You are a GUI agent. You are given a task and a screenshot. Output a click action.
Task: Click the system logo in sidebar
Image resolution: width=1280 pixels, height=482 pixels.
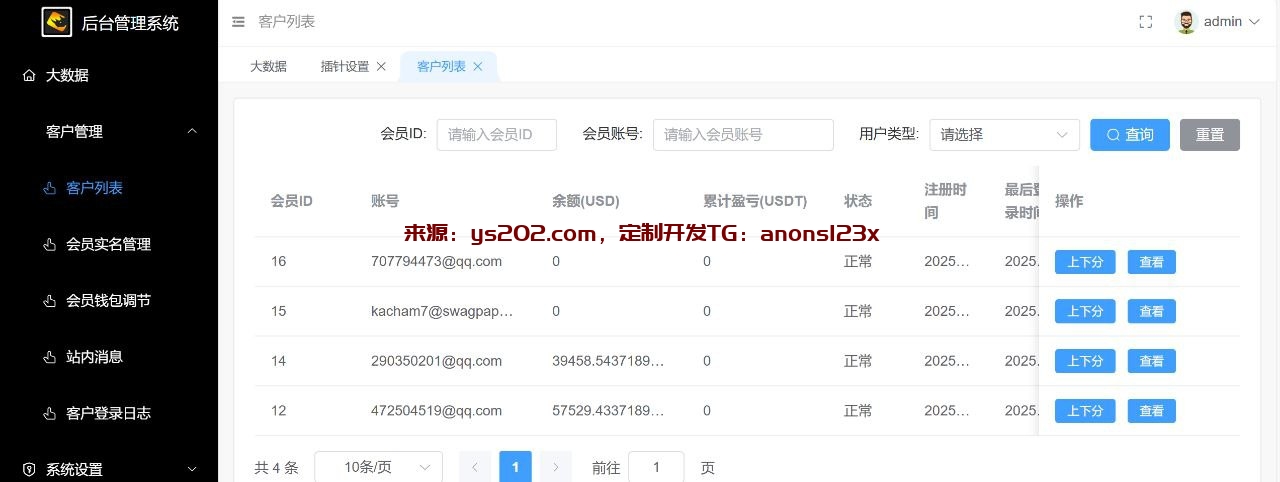point(56,22)
